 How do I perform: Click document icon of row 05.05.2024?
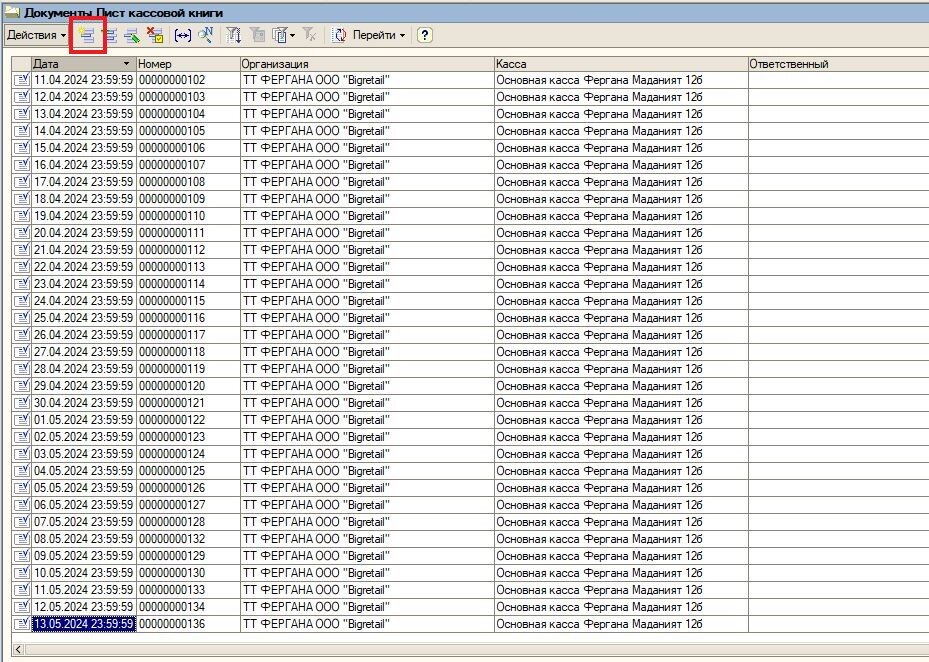click(21, 488)
